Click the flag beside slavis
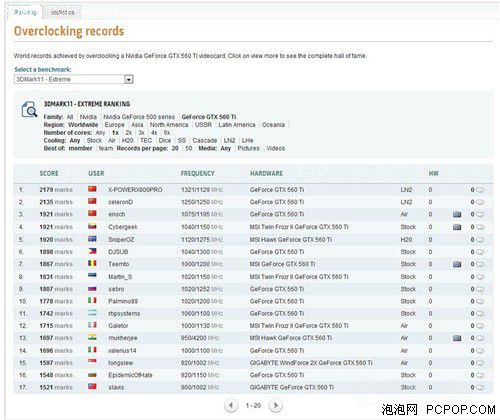This screenshot has width=500, height=420. 92,387
